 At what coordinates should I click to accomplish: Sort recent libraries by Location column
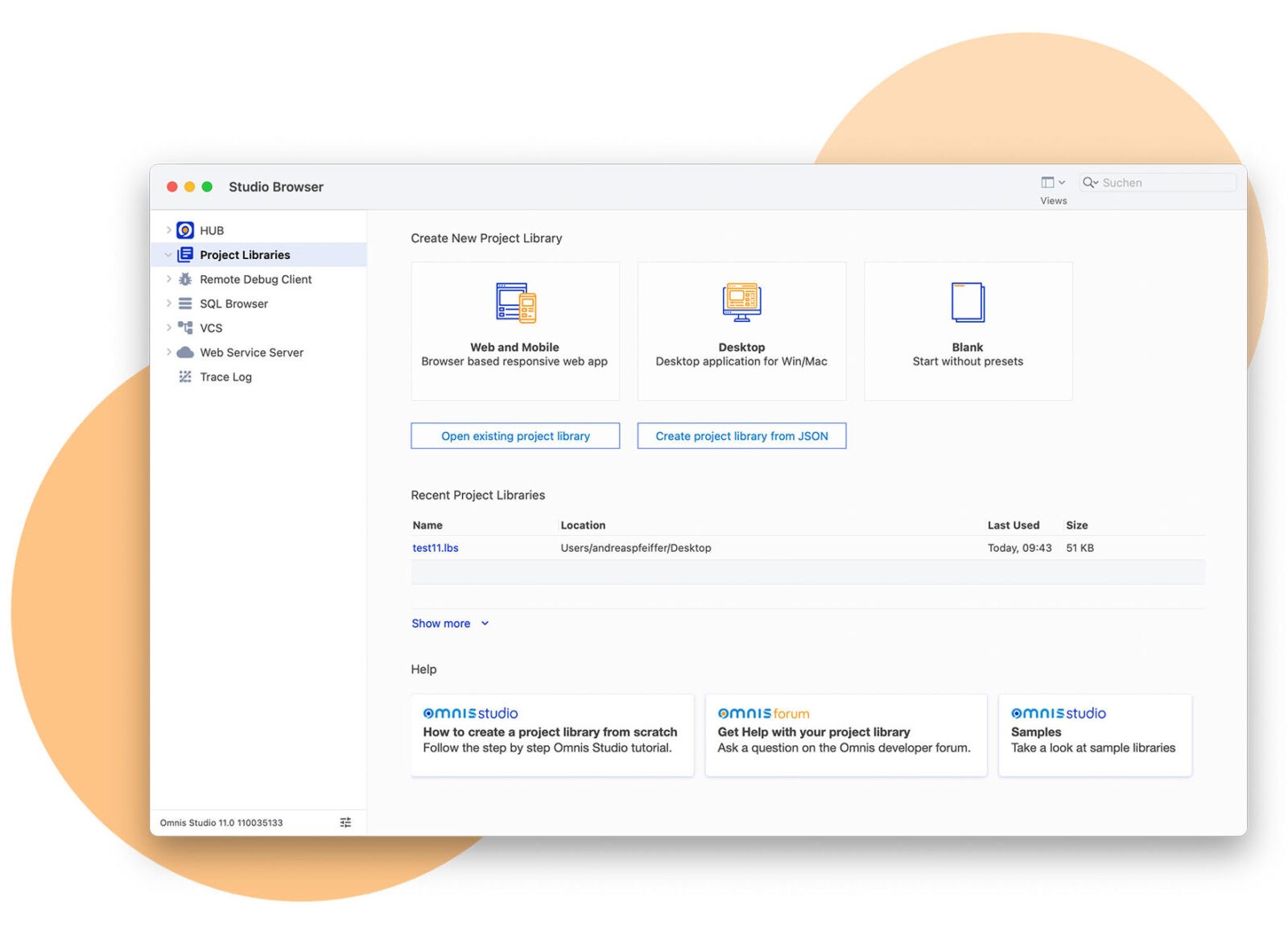(x=583, y=525)
